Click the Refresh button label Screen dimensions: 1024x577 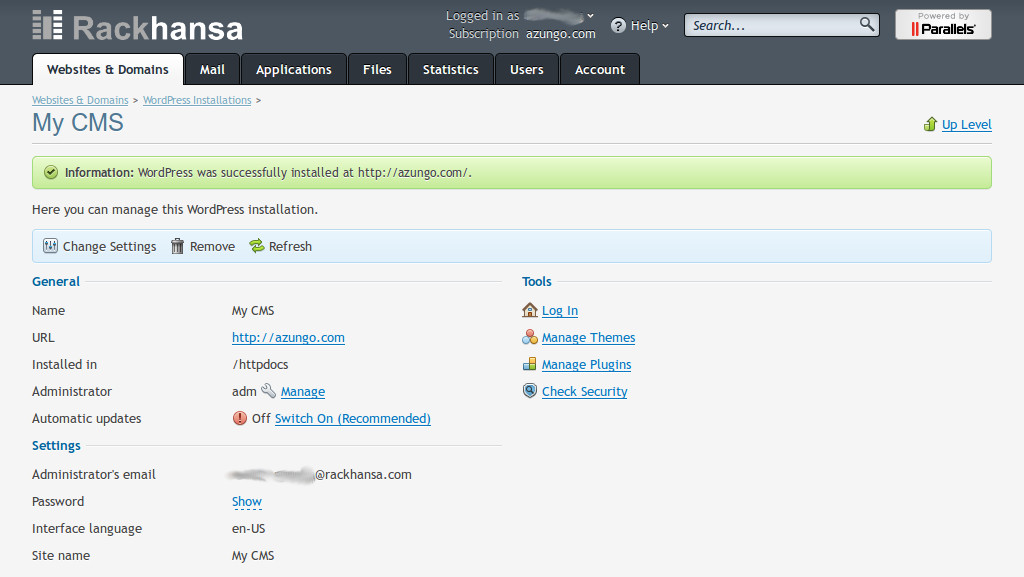tap(291, 246)
